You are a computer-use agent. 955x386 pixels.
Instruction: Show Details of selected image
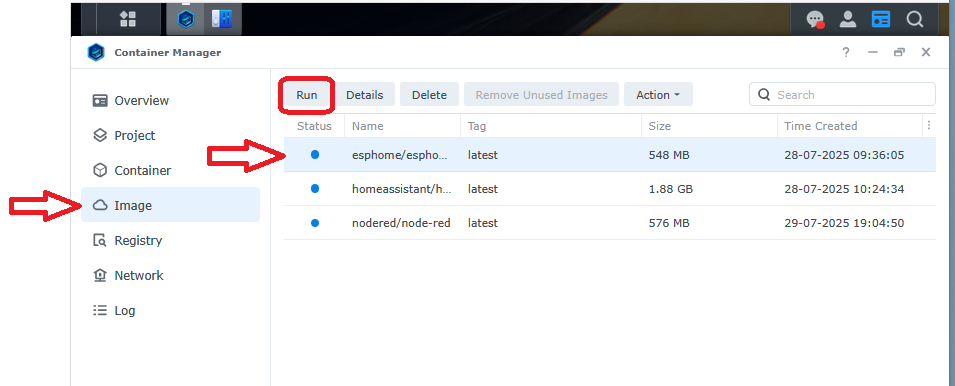pos(364,95)
